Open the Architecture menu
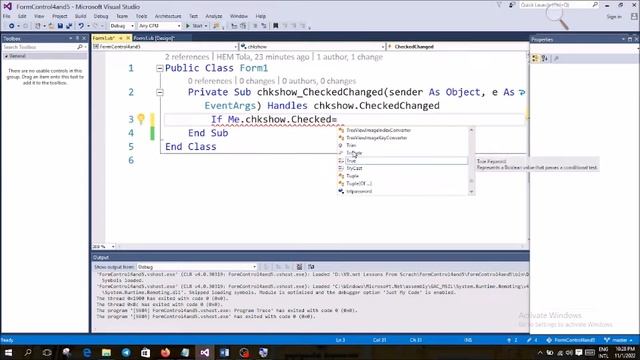This screenshot has height=360, width=640. [x=168, y=16]
